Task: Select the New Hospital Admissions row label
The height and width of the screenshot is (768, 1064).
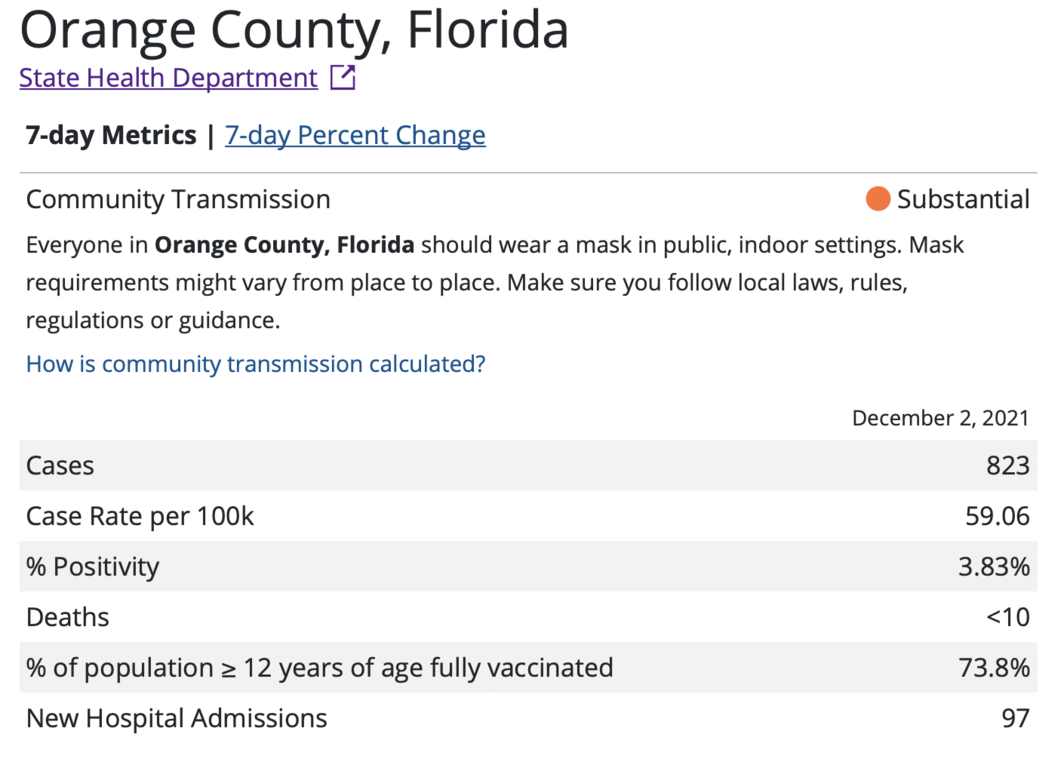Action: pos(176,718)
